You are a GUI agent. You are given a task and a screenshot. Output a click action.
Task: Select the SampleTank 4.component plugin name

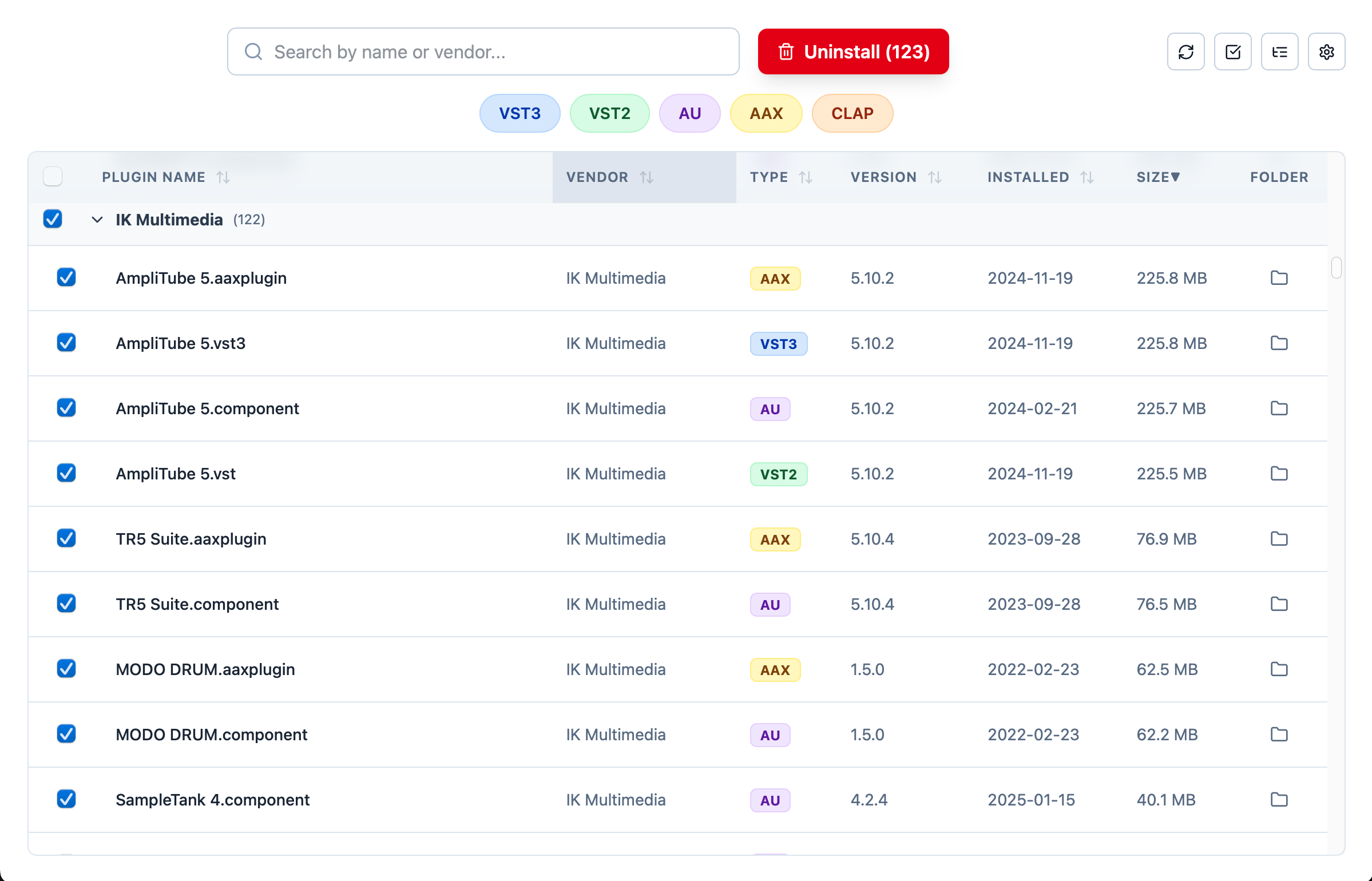[212, 800]
